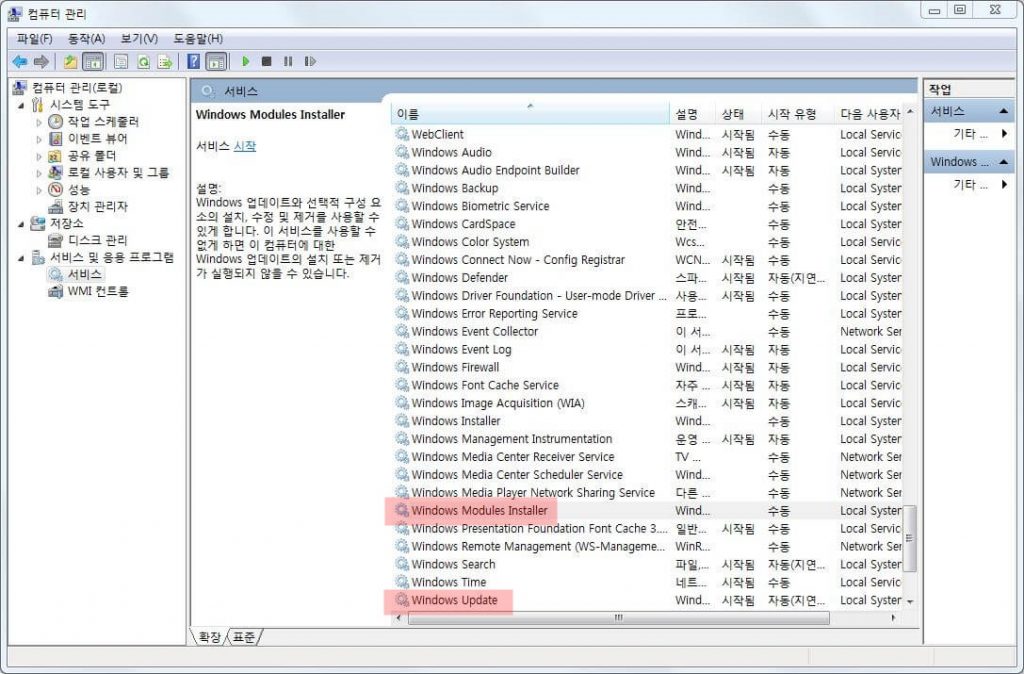Expand the 작업 스케줄러 node arrow
Image resolution: width=1024 pixels, height=674 pixels.
coord(39,122)
